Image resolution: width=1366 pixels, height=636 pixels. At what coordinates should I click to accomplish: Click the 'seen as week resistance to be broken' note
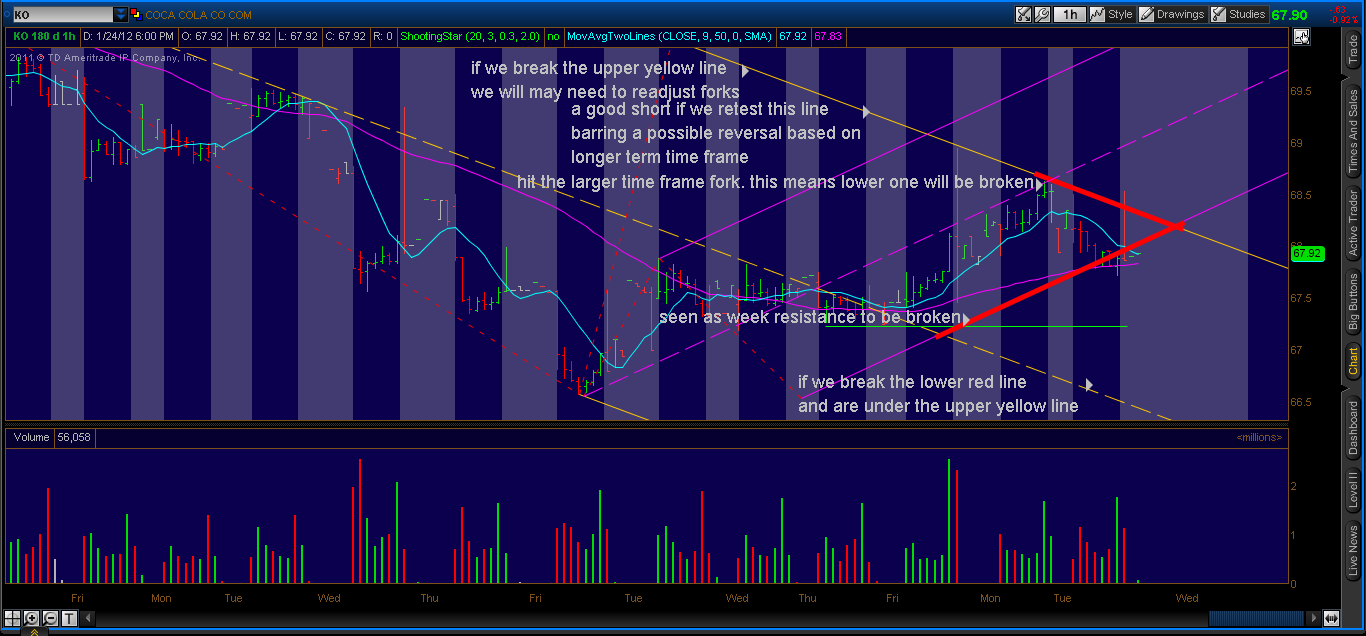click(809, 317)
